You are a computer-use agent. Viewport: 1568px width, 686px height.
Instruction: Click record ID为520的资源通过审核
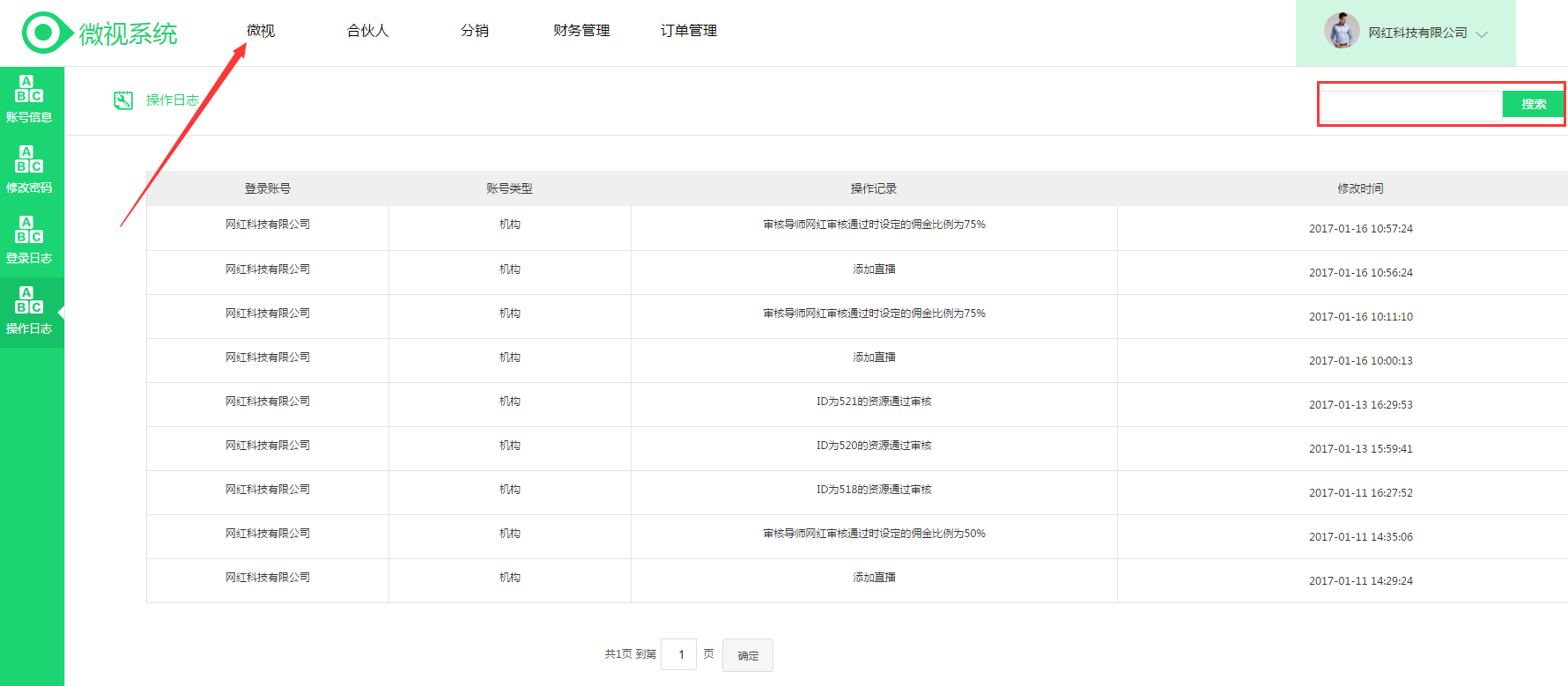pyautogui.click(x=874, y=446)
